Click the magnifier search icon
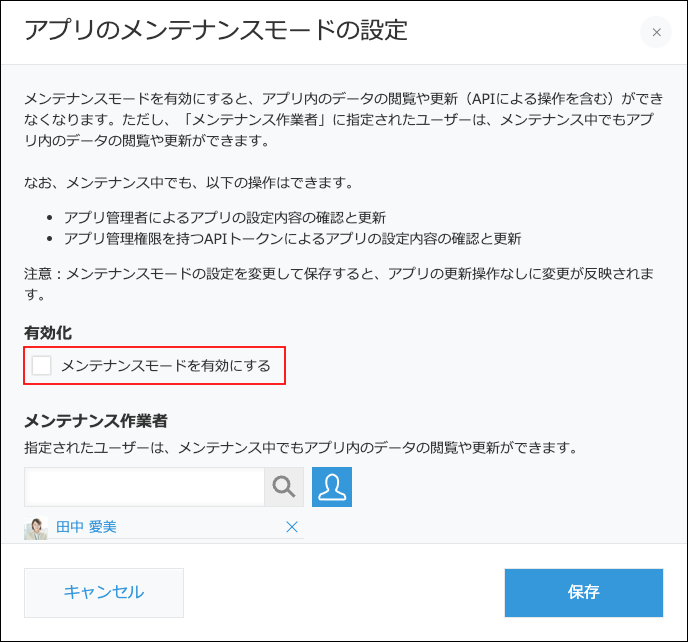Viewport: 688px width, 642px height. pos(284,487)
